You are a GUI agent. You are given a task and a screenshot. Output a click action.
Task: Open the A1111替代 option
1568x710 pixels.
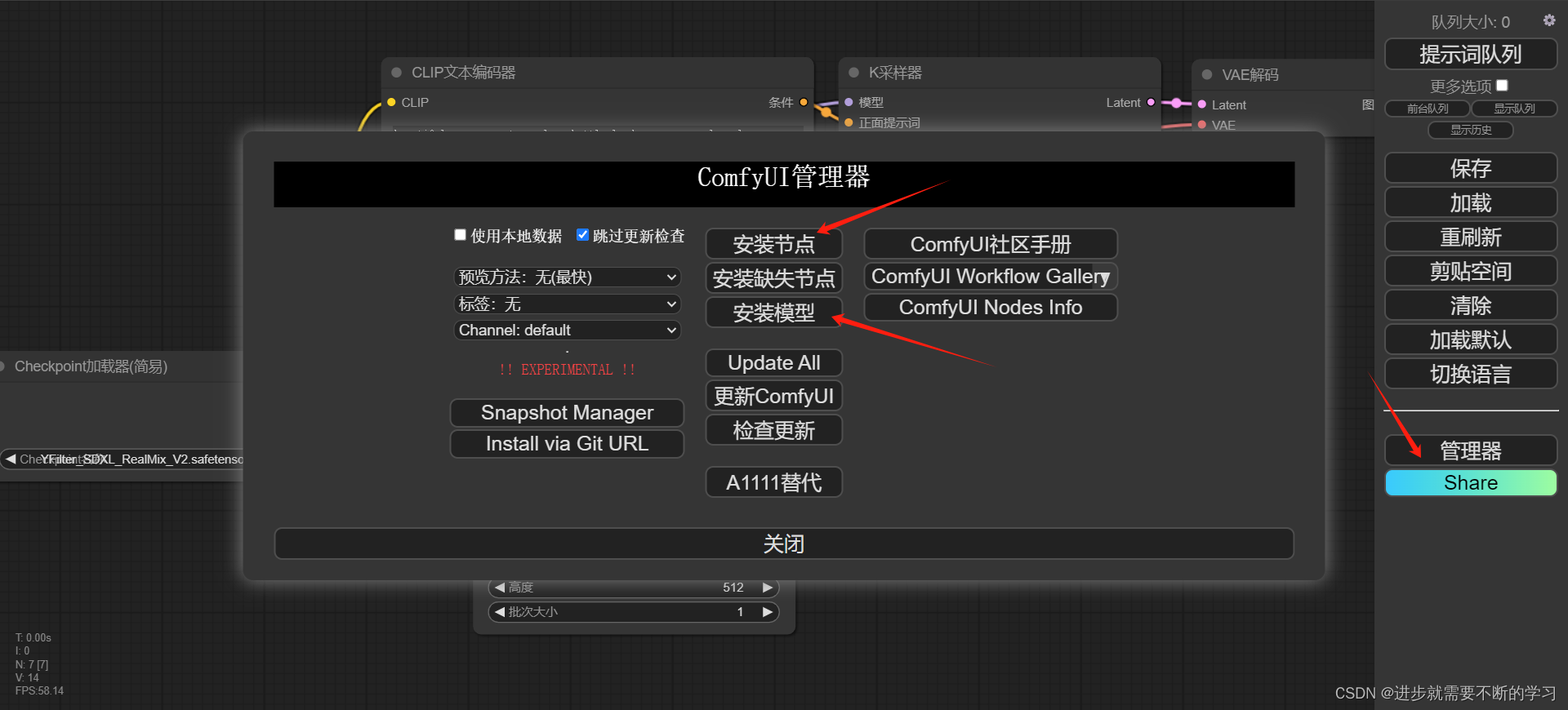773,483
